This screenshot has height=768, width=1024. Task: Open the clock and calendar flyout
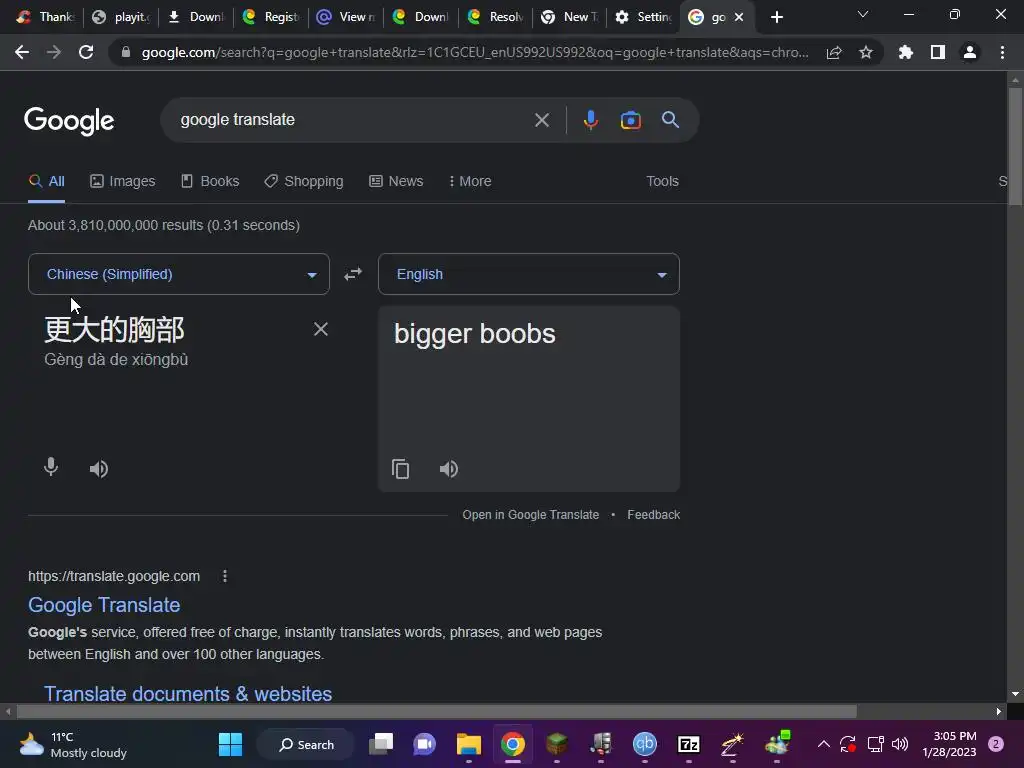tap(950, 744)
